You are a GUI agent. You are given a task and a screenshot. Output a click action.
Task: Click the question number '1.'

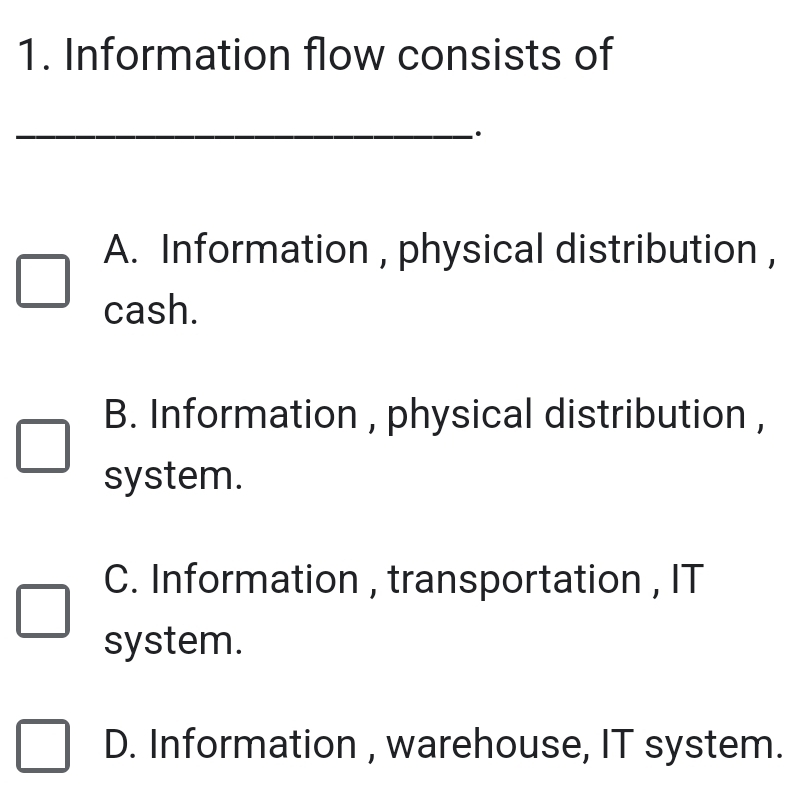coord(35,55)
